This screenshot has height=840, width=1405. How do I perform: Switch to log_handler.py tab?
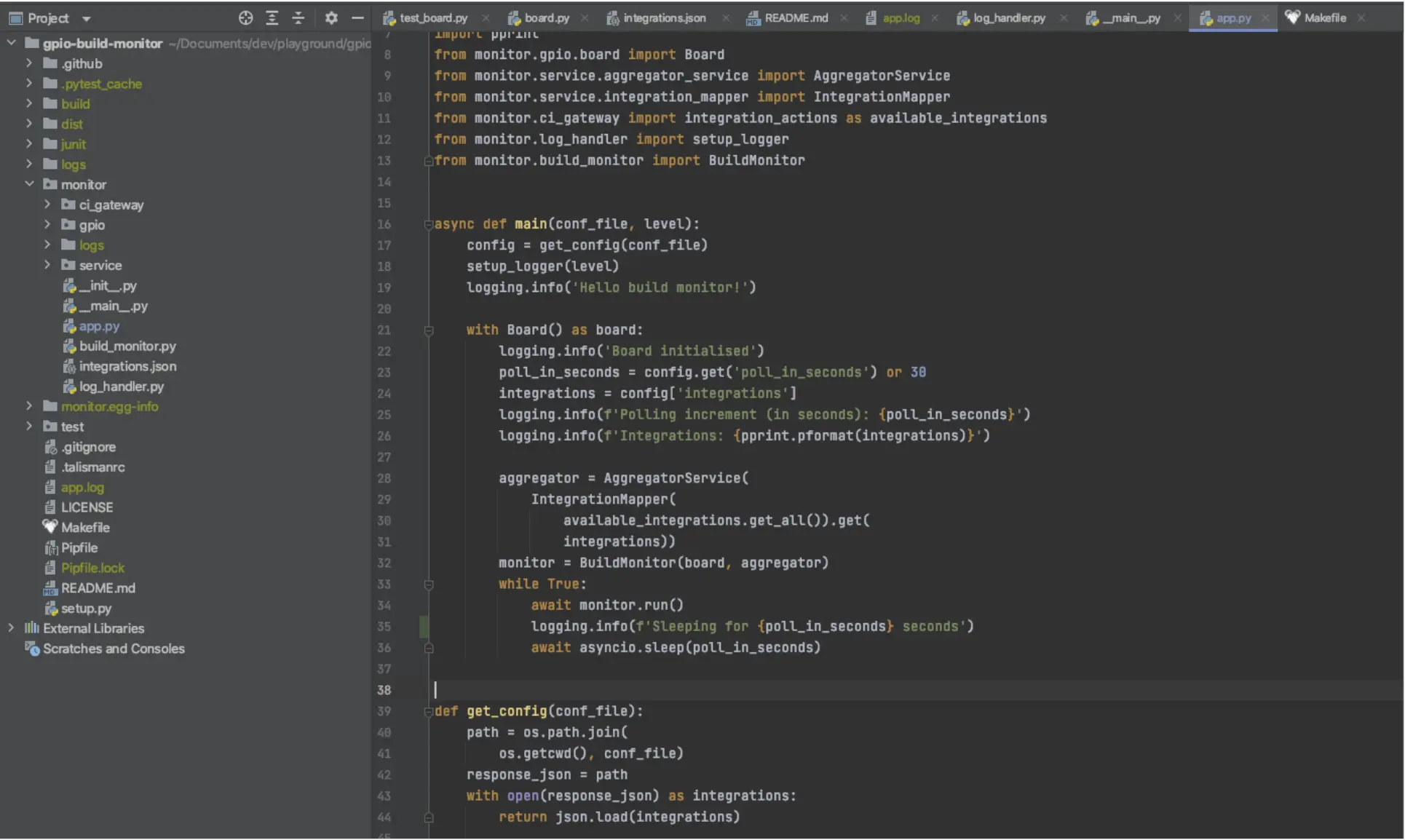(1009, 18)
